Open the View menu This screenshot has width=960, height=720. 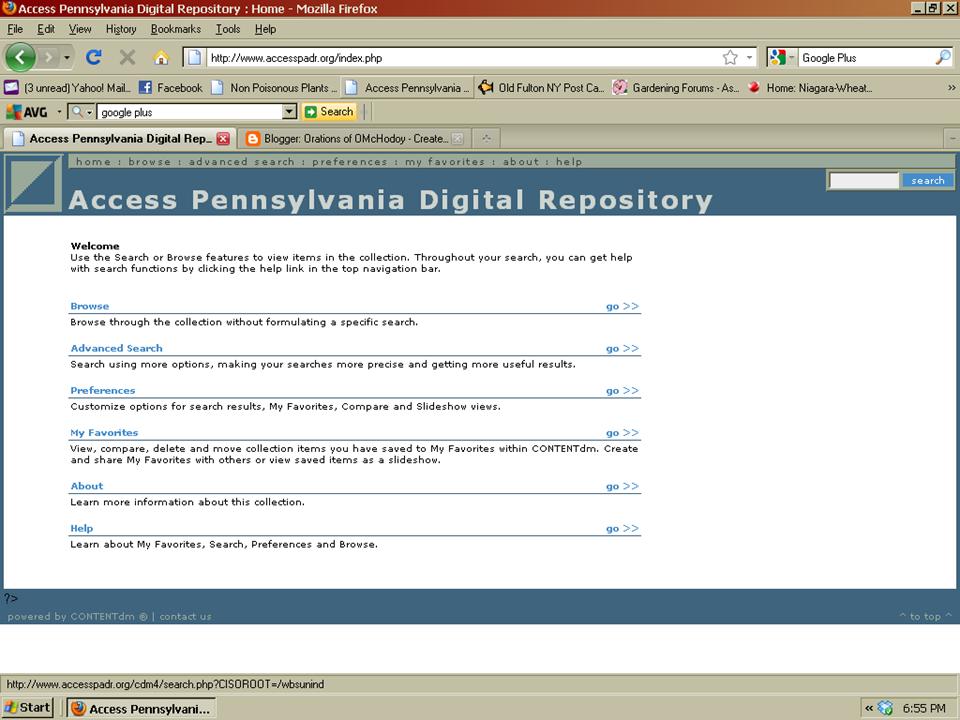(x=80, y=29)
